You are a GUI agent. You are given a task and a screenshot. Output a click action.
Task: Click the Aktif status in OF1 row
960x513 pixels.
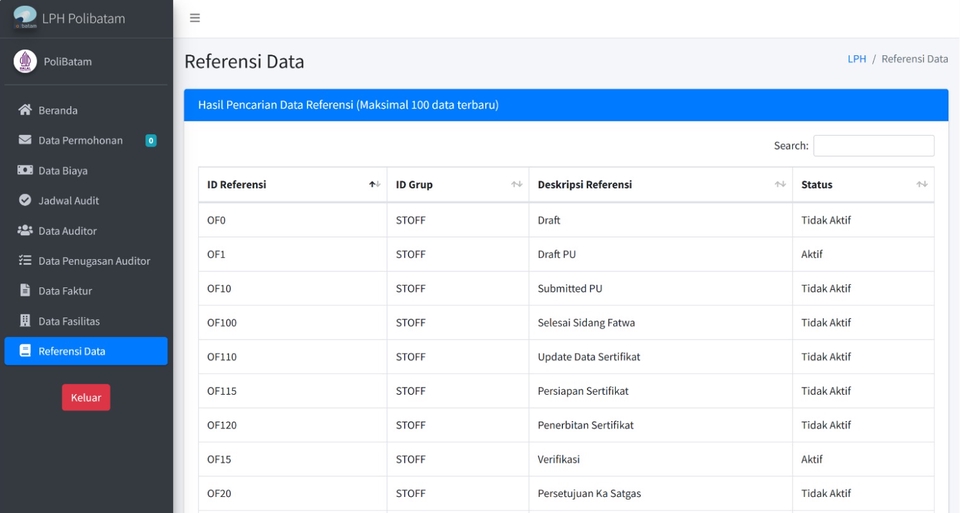863,254
